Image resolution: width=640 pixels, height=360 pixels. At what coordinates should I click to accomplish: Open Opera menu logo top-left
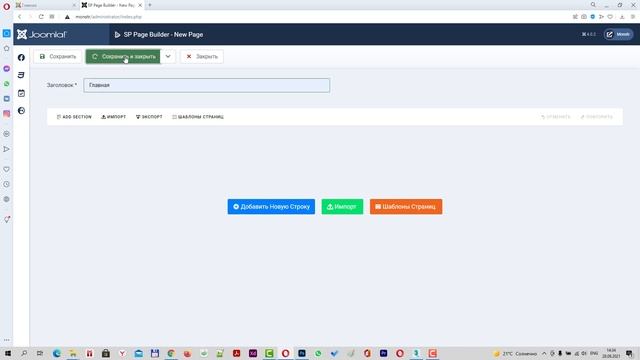[x=7, y=7]
